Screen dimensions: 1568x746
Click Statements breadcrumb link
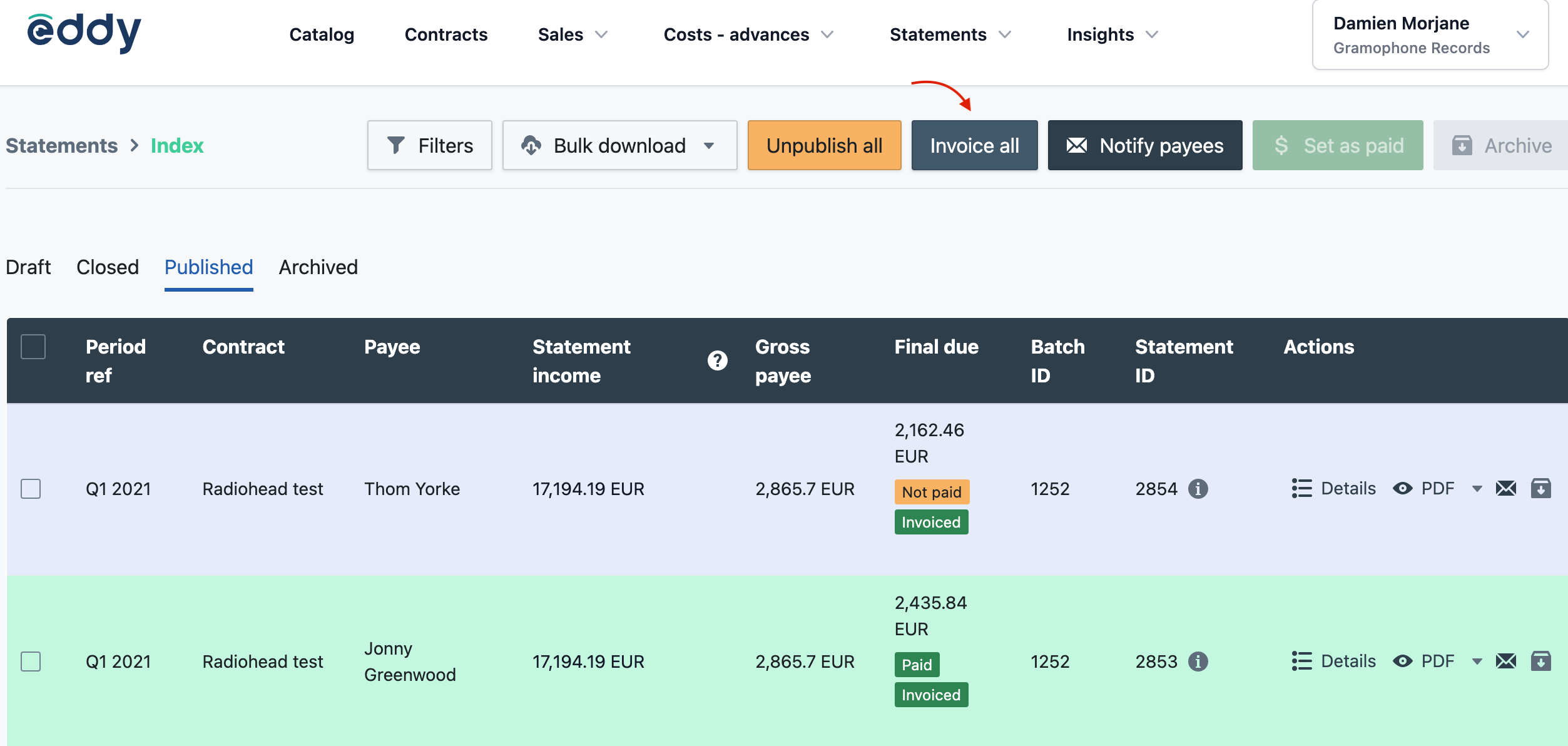(x=61, y=145)
